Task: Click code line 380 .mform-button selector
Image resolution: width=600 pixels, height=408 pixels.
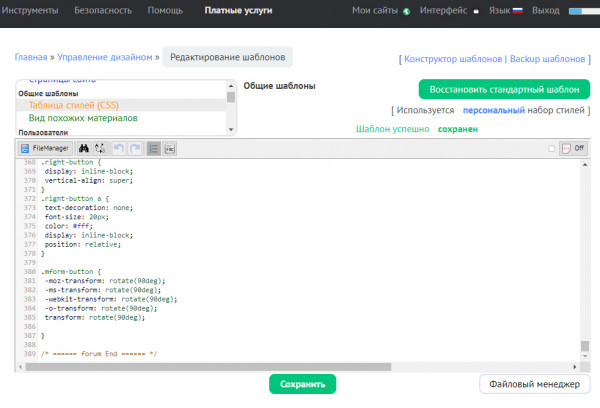Action: (x=71, y=271)
